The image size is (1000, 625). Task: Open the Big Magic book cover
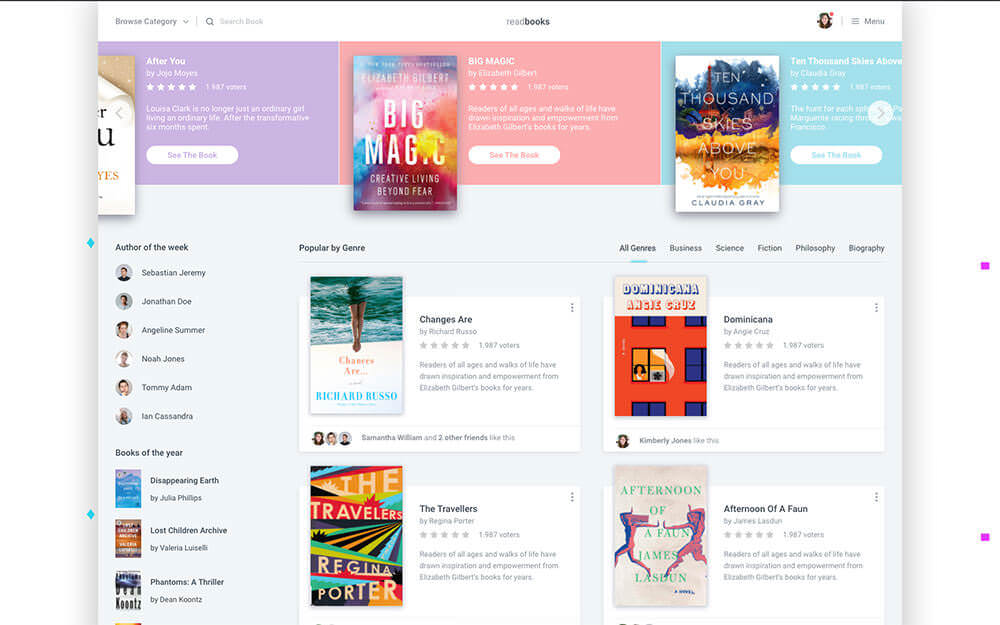pos(405,133)
